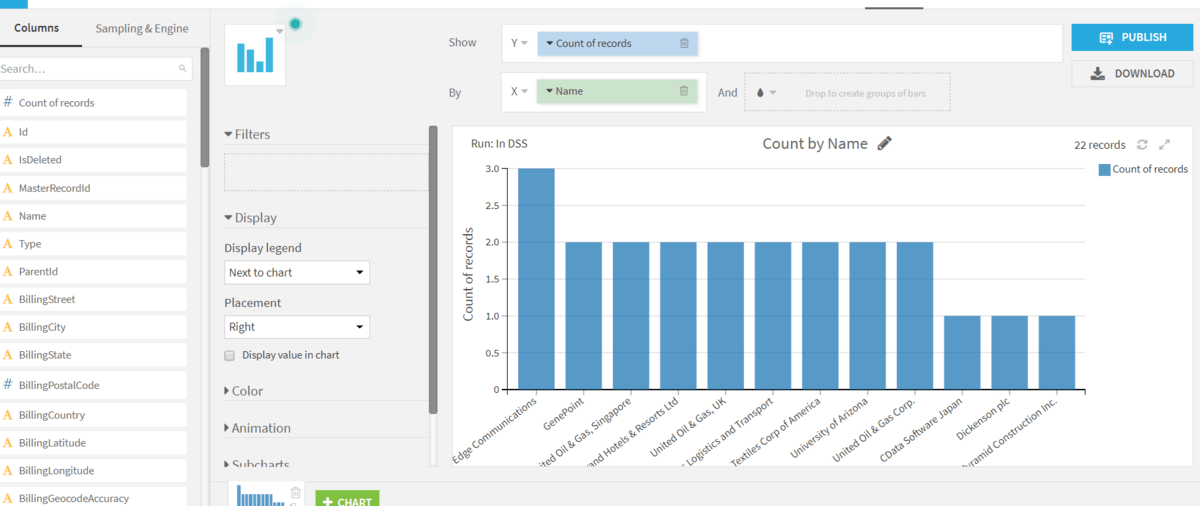The height and width of the screenshot is (506, 1200).
Task: Toggle Count of records legend swatch
Action: pos(1104,170)
